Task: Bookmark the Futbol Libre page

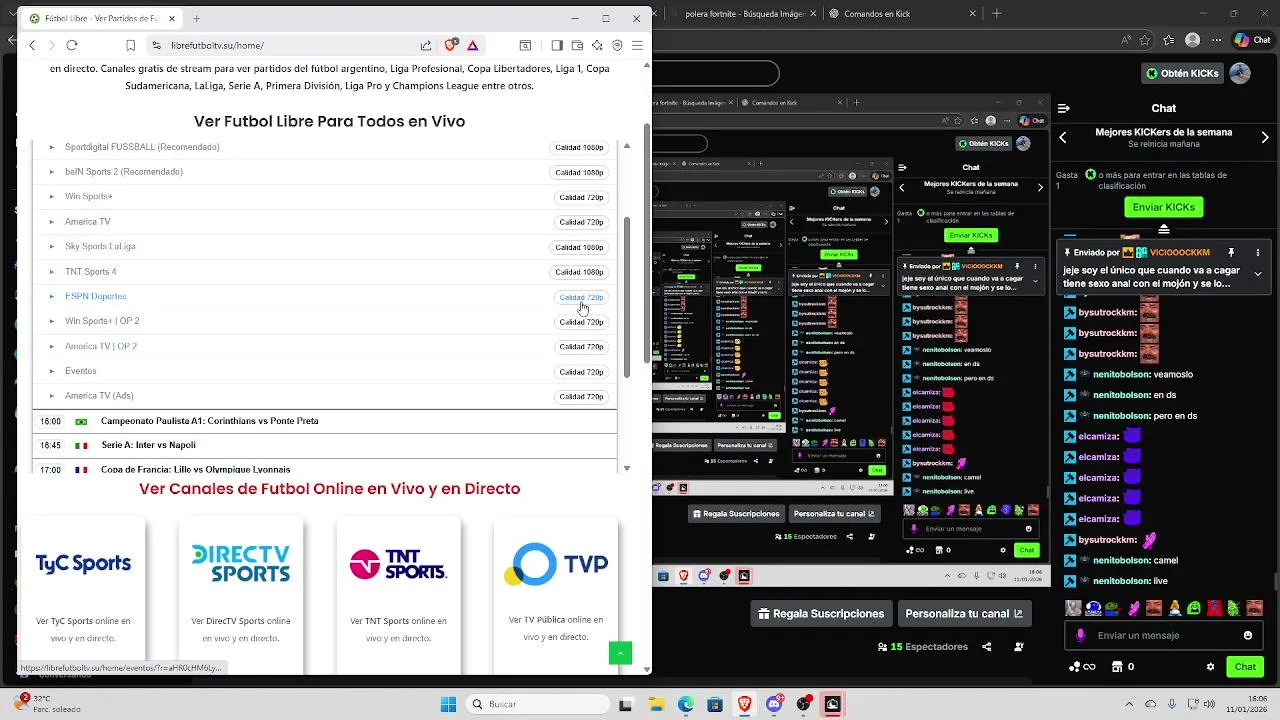Action: pyautogui.click(x=131, y=45)
